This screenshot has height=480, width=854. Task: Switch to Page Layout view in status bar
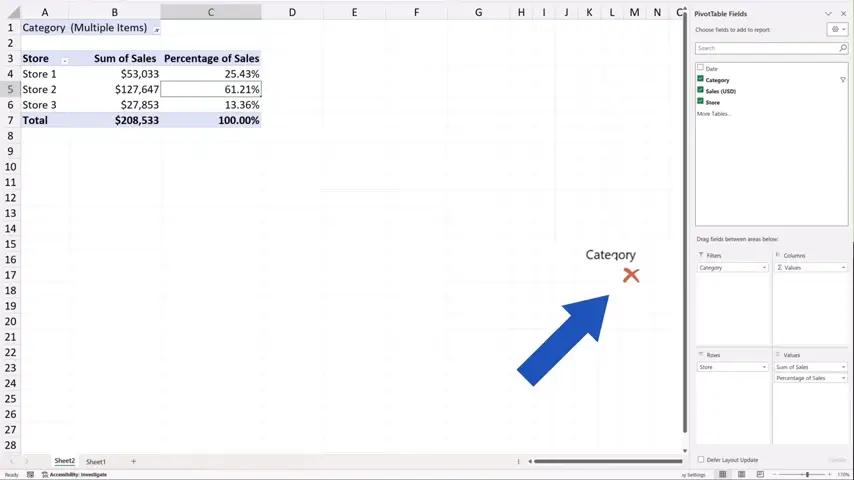[x=741, y=474]
